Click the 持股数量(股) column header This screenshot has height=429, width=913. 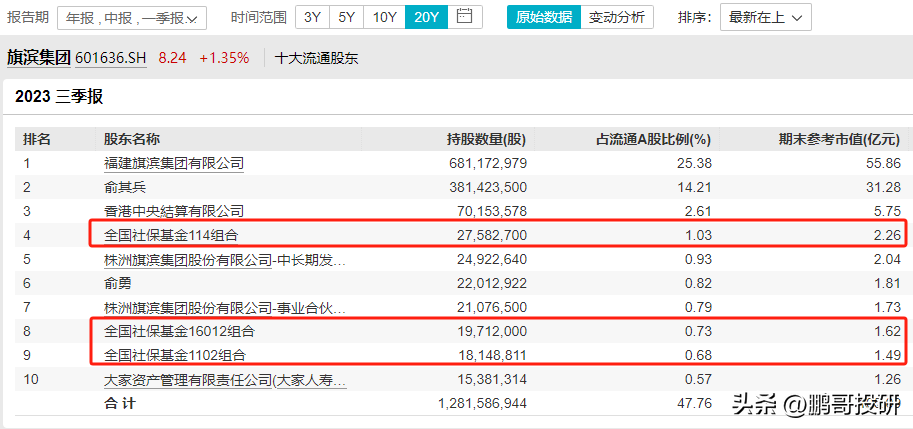[486, 139]
